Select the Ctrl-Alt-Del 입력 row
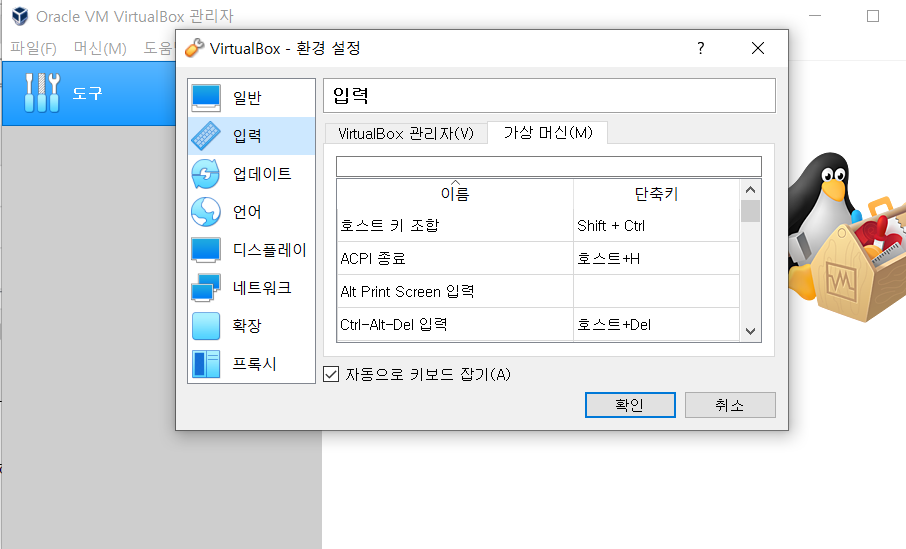Screen dimensions: 906x549 point(538,324)
